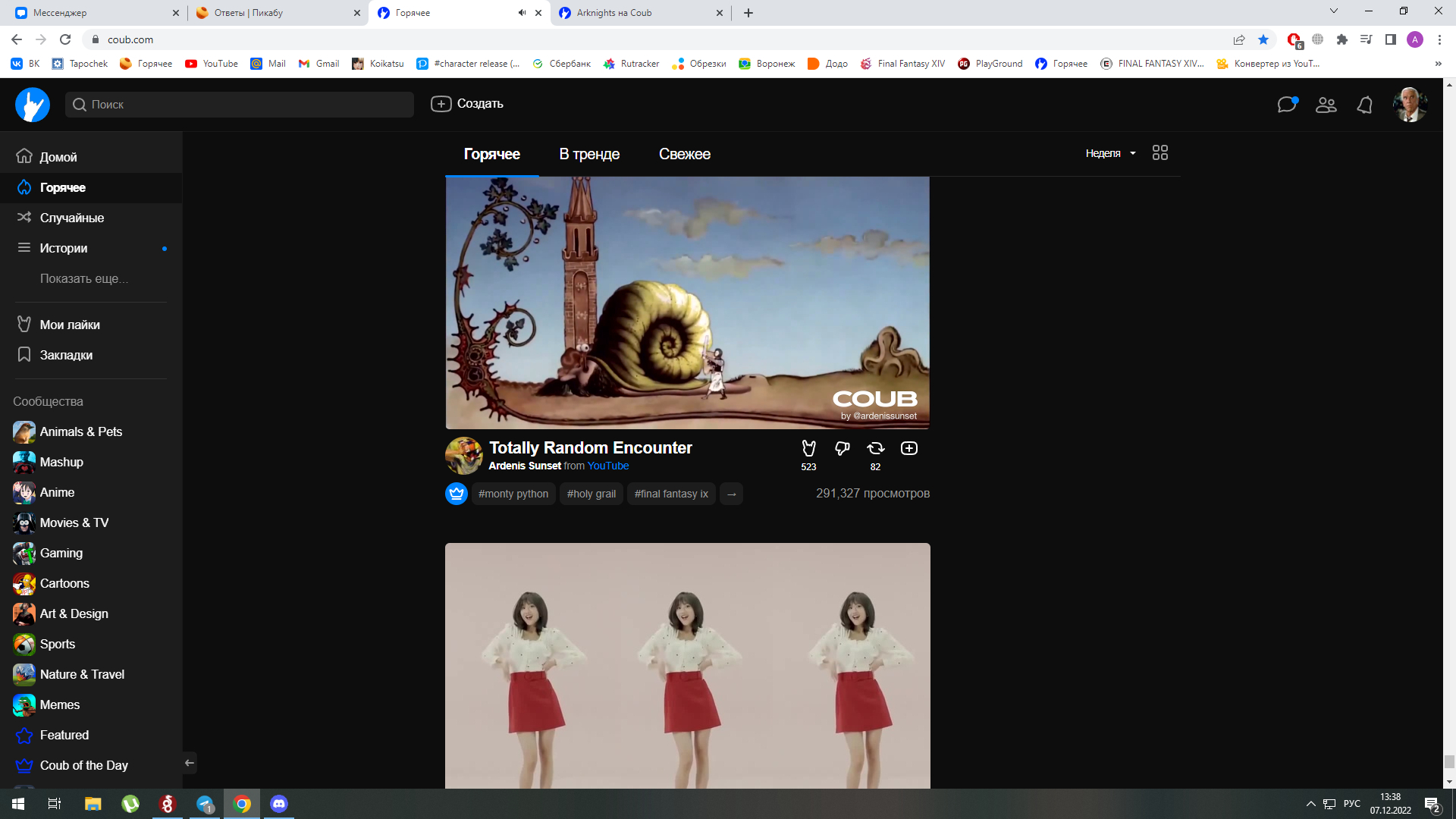Open the chat messages icon

tap(1288, 105)
